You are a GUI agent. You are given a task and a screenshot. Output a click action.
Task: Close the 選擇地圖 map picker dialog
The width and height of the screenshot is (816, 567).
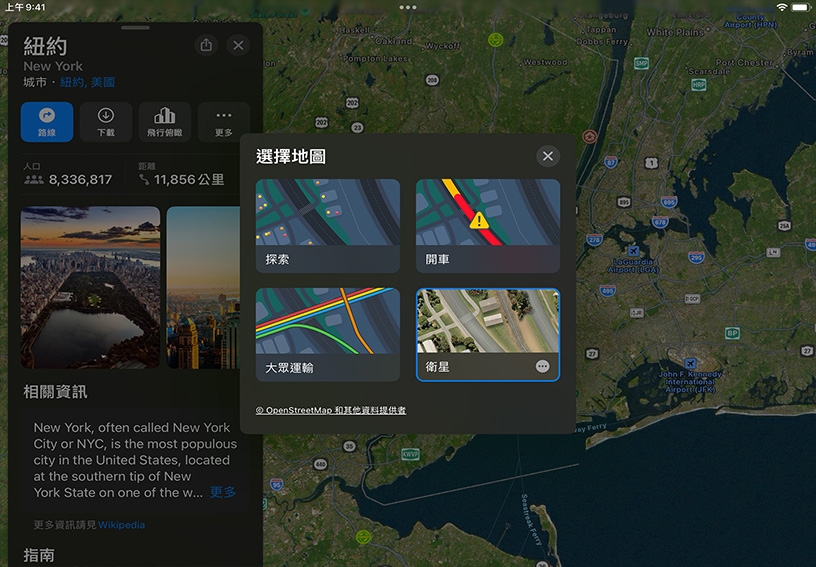(548, 156)
